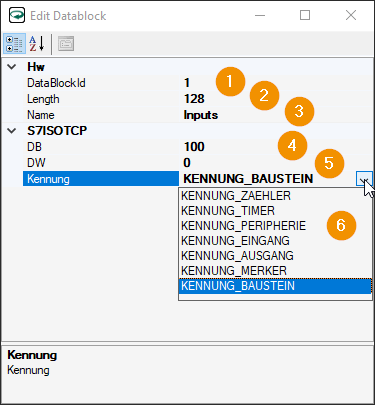375x405 pixels.
Task: Select KENNUNG_AUSGANG in the dropdown
Action: click(275, 256)
